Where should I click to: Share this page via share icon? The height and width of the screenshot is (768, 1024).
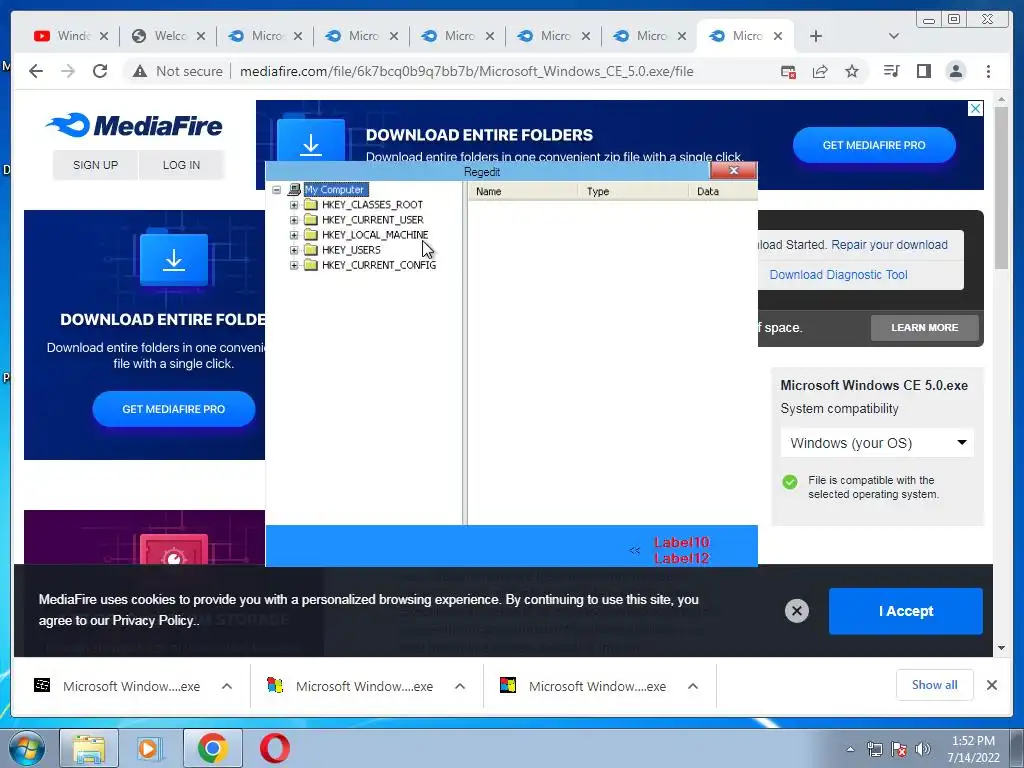coord(820,71)
